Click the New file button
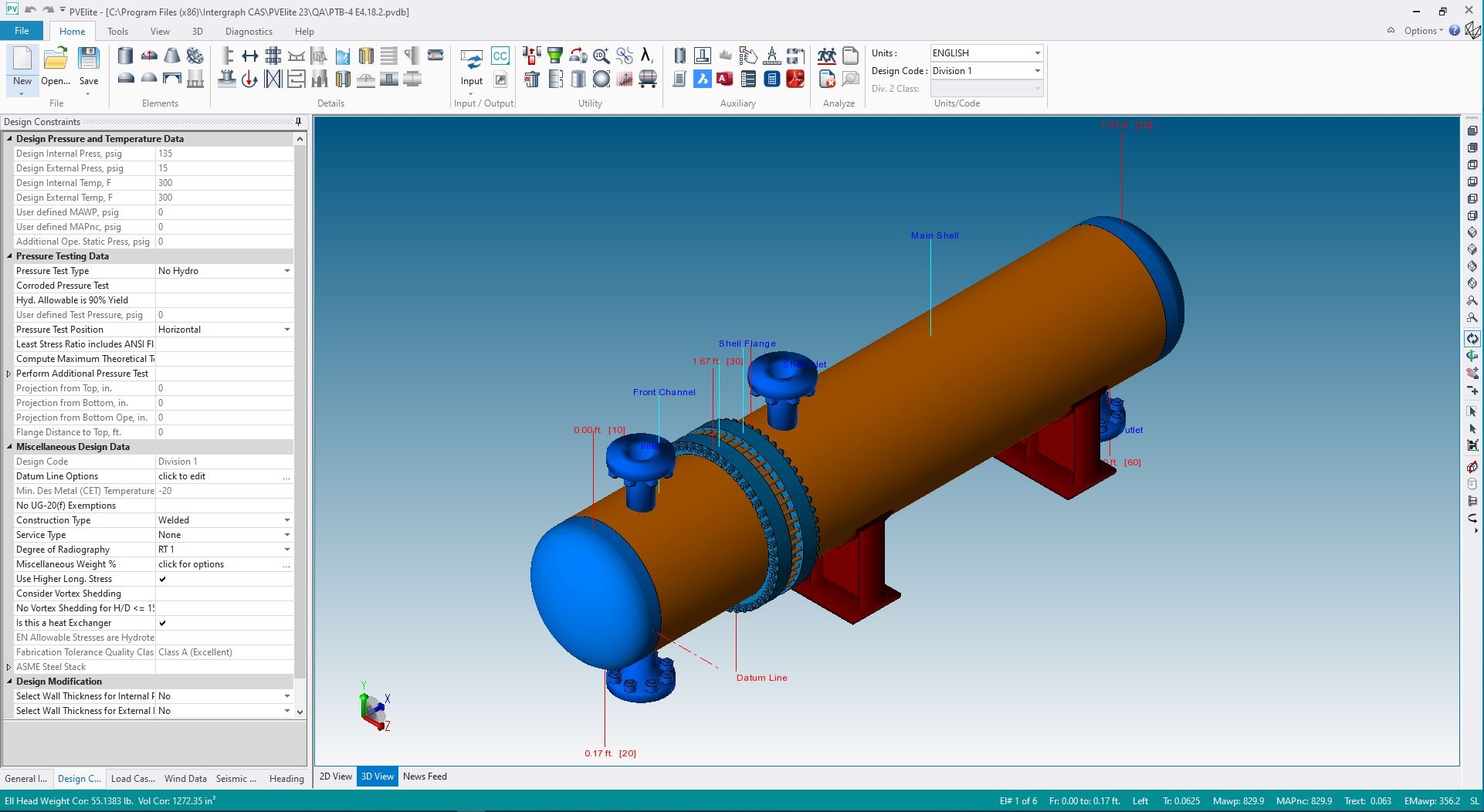1484x812 pixels. click(x=22, y=69)
